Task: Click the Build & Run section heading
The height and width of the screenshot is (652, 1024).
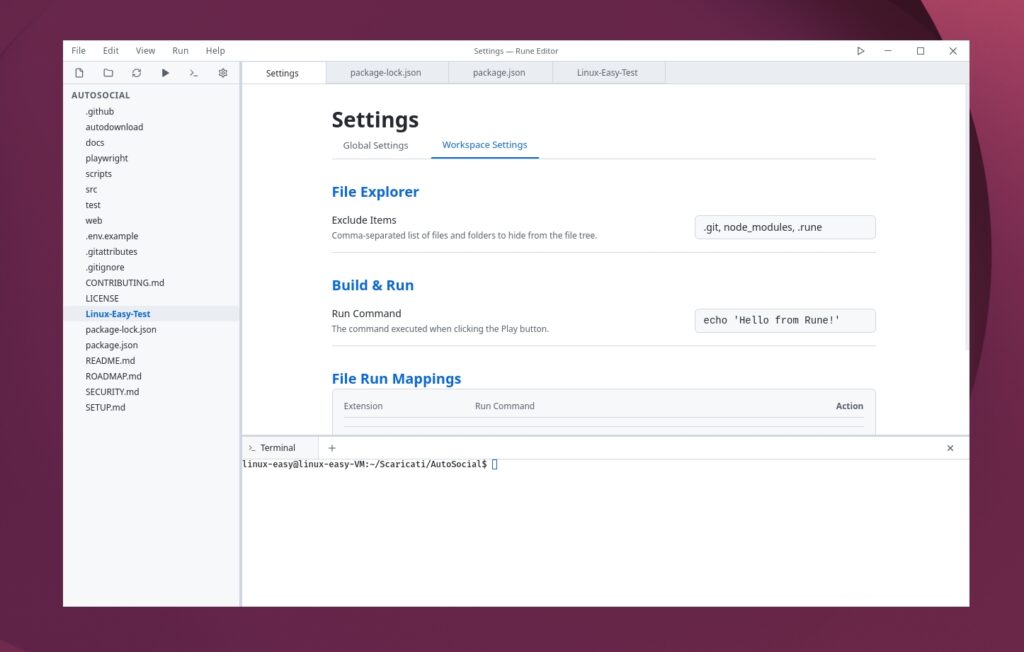Action: click(373, 285)
